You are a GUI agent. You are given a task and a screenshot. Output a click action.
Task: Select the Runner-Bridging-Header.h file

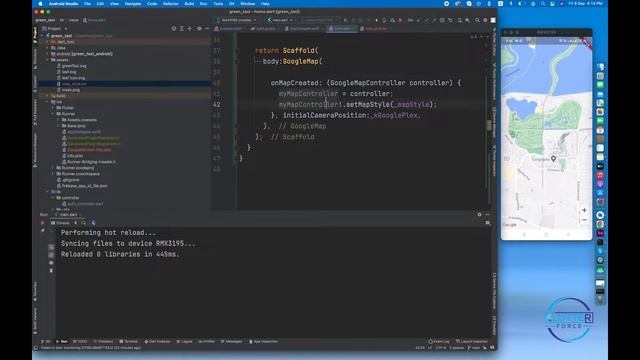89,162
